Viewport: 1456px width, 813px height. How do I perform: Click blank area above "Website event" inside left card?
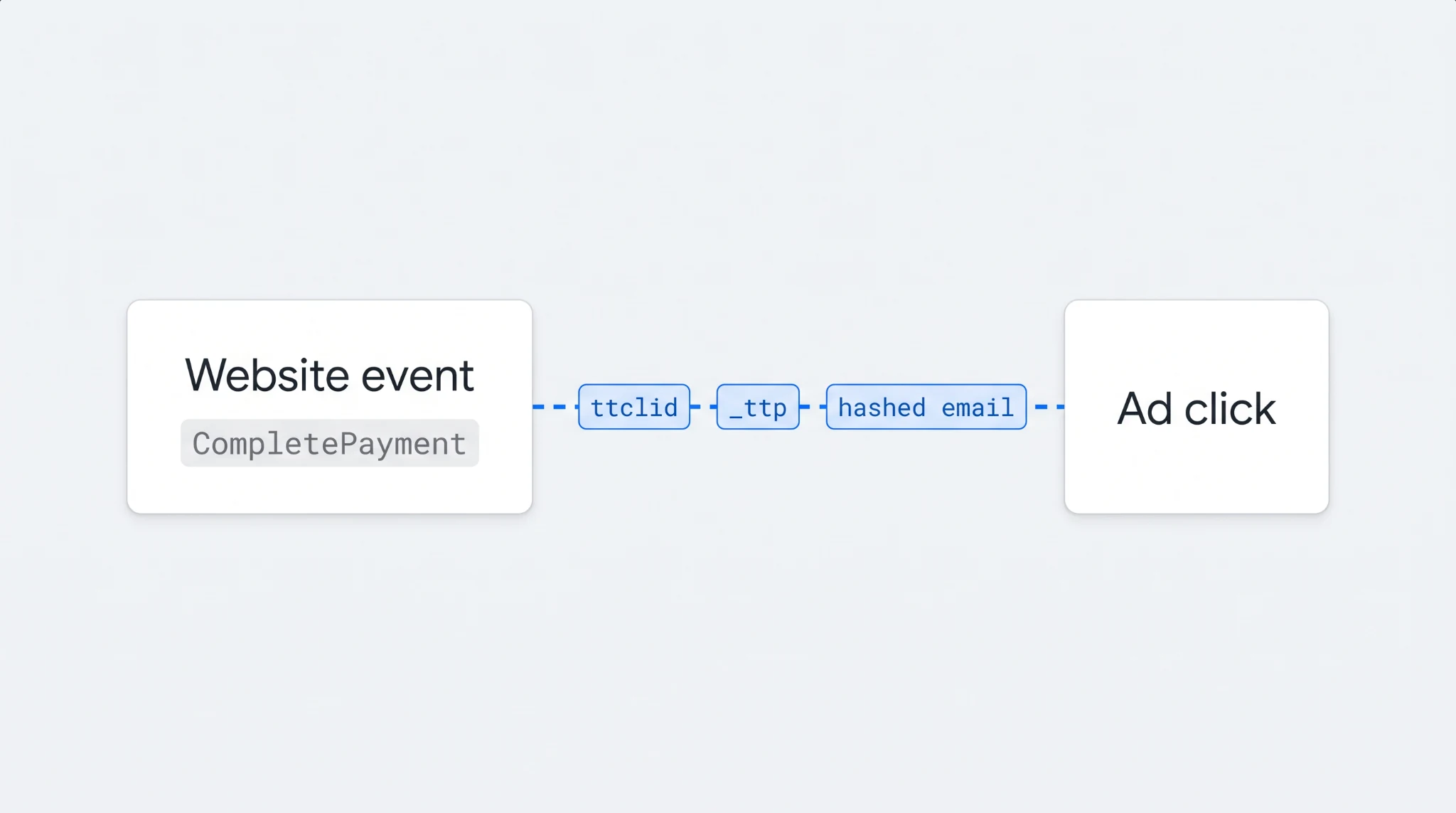[x=329, y=327]
